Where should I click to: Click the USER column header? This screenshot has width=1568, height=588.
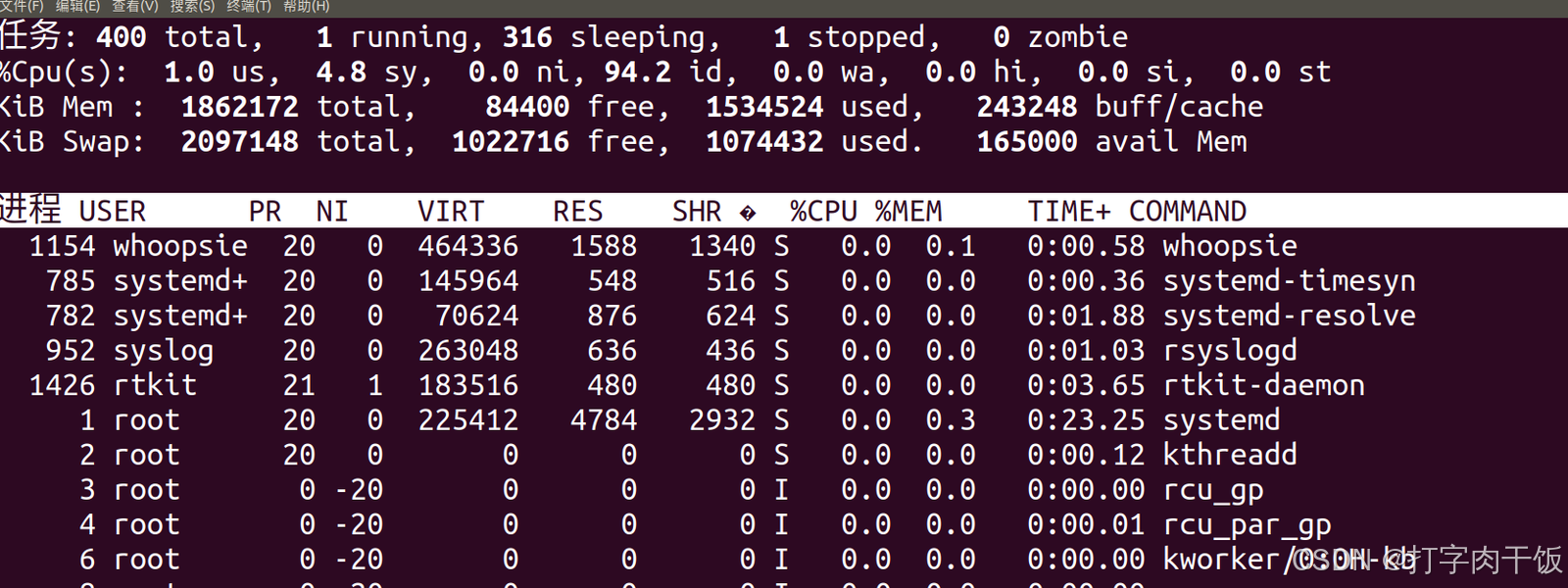click(x=113, y=212)
